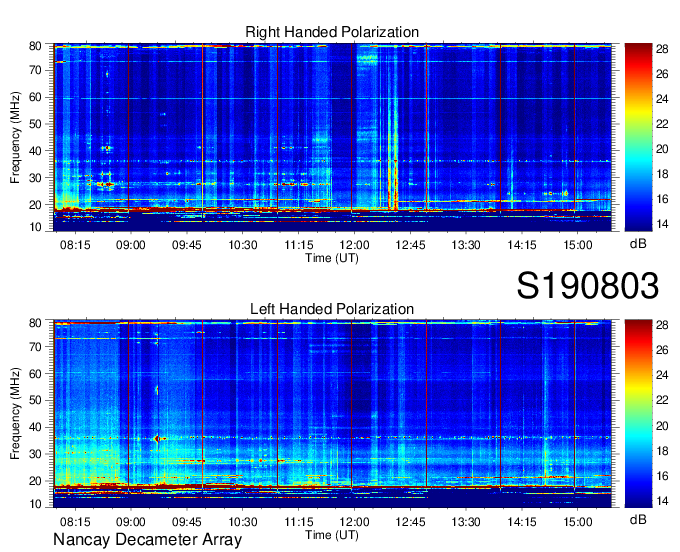Click the left-handed polarization spectrogram image
This screenshot has height=552, width=680.
point(332,414)
